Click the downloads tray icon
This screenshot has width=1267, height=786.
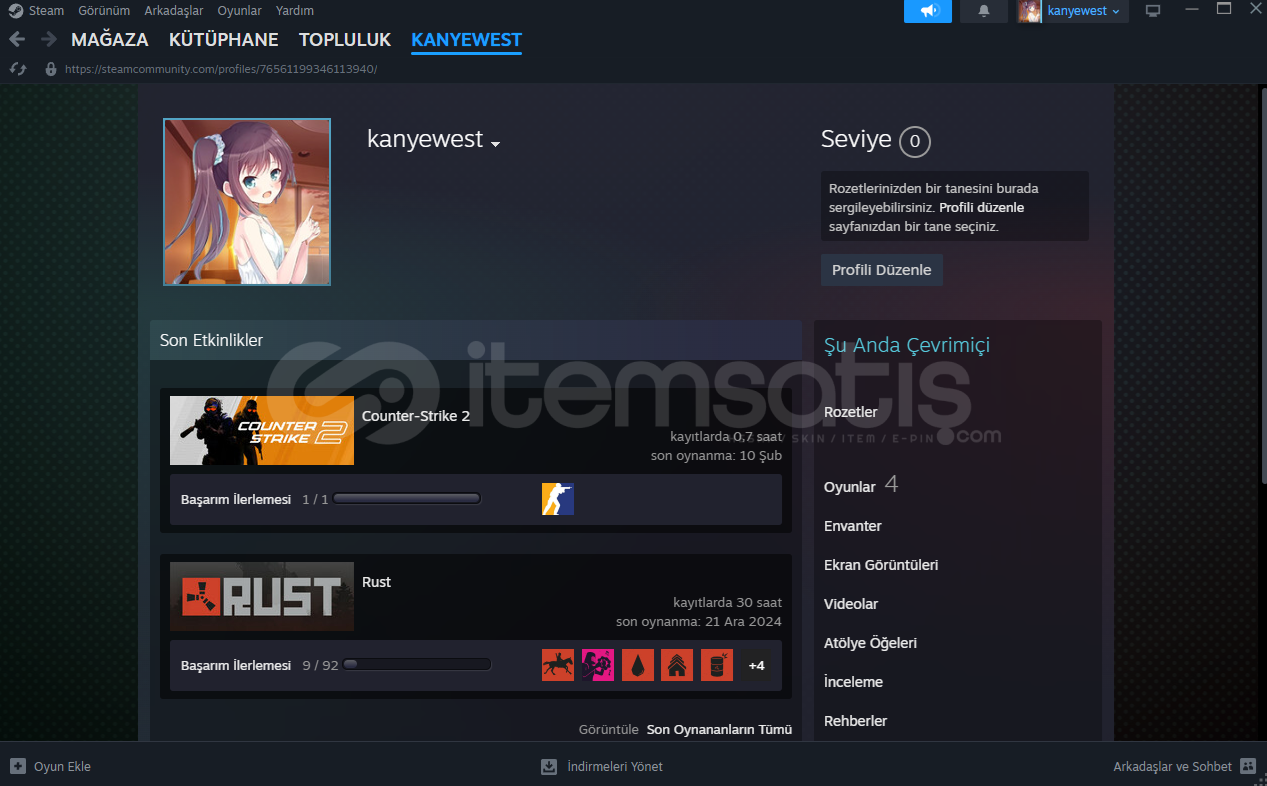click(x=549, y=766)
